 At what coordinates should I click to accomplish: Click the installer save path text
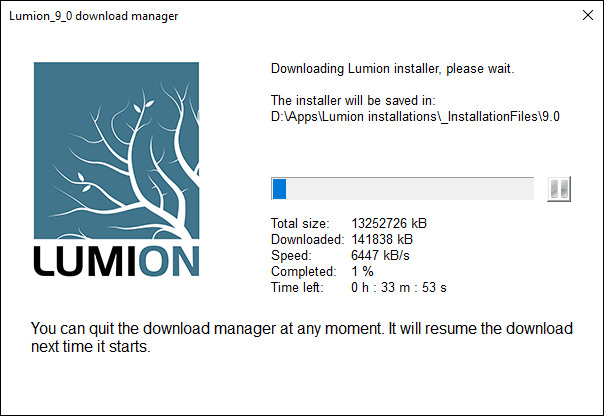tap(415, 116)
